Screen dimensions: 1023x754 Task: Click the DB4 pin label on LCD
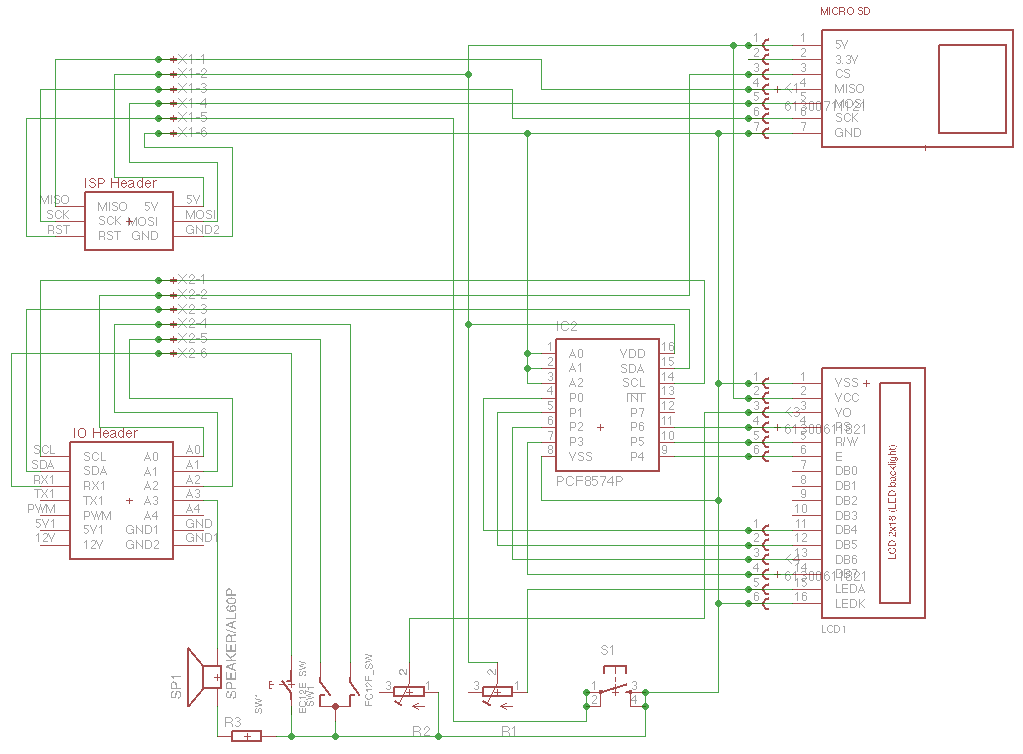pyautogui.click(x=846, y=530)
